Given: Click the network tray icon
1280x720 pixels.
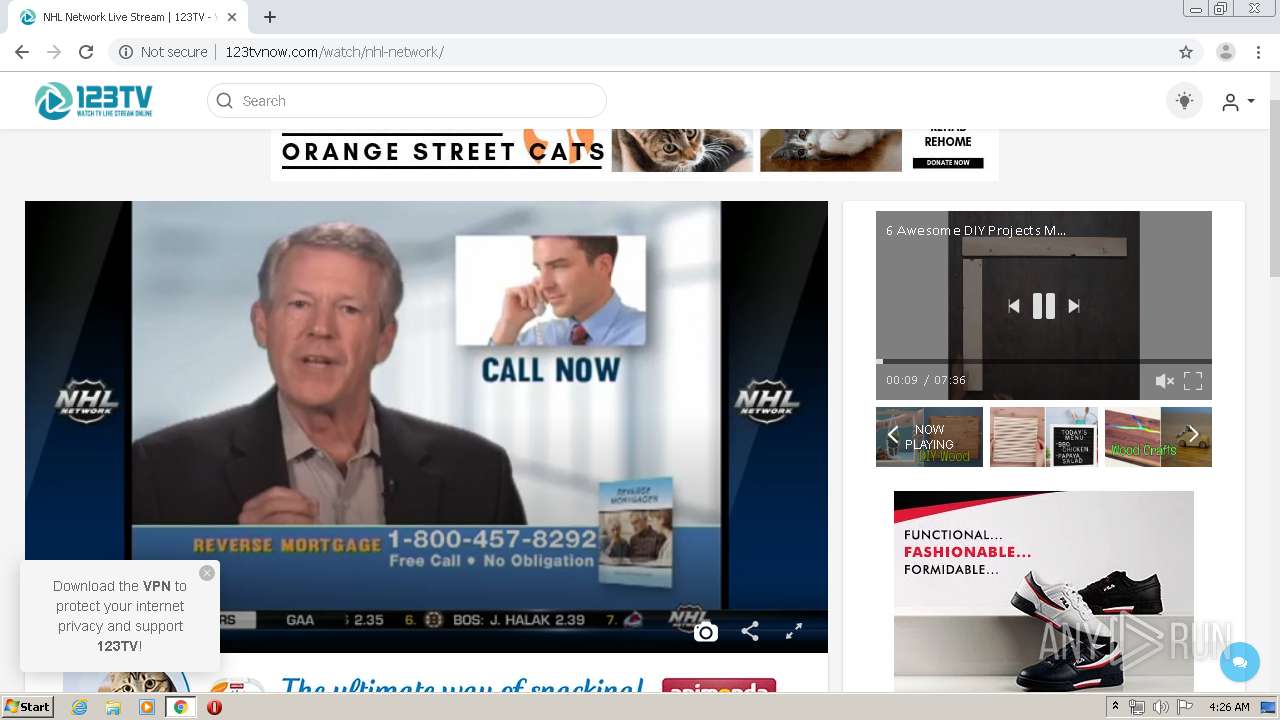Looking at the screenshot, I should click(1137, 707).
